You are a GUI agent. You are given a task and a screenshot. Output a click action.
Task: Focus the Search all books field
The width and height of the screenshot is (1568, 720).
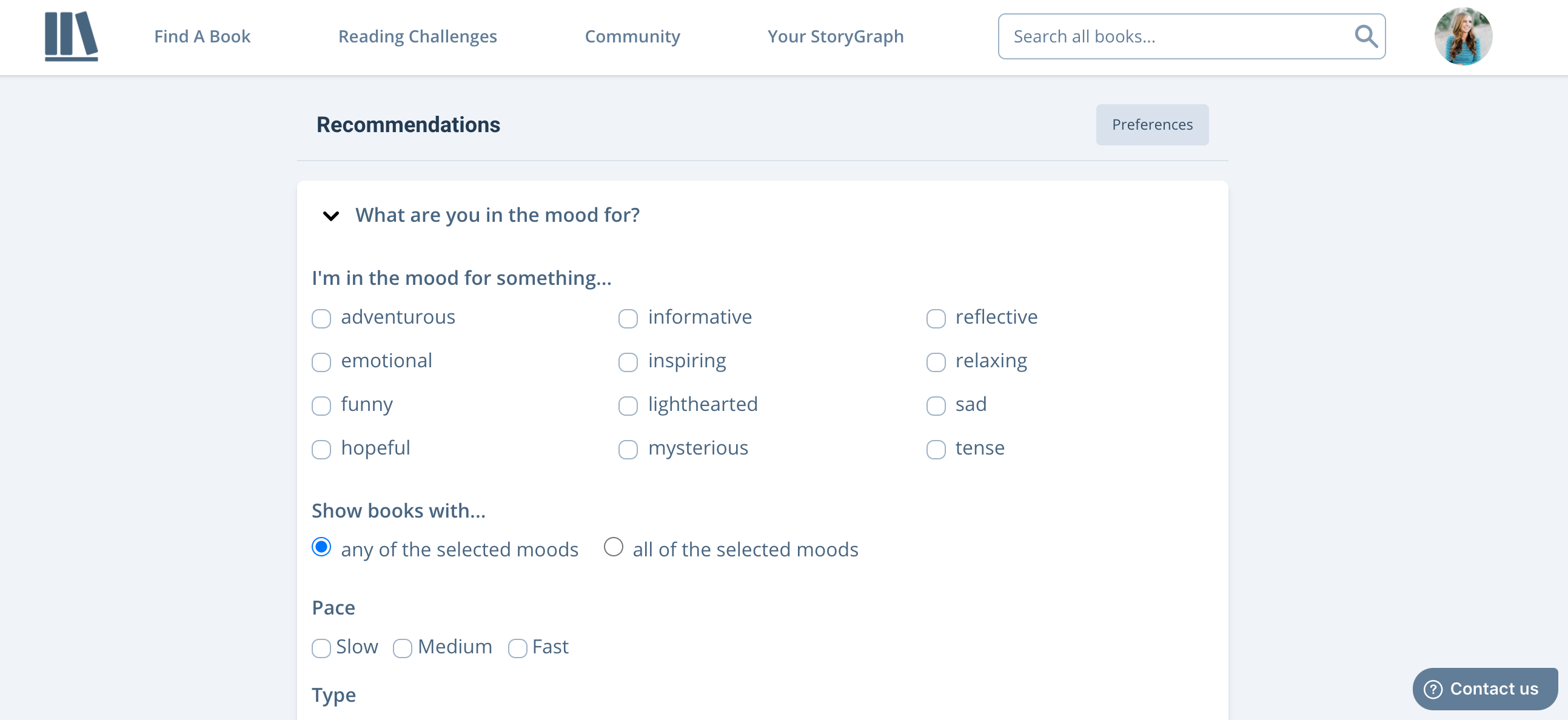tap(1191, 36)
